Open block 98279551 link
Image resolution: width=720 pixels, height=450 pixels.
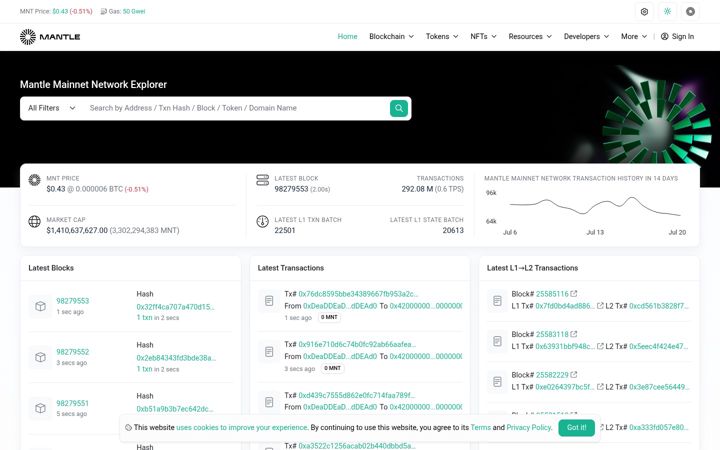(73, 403)
